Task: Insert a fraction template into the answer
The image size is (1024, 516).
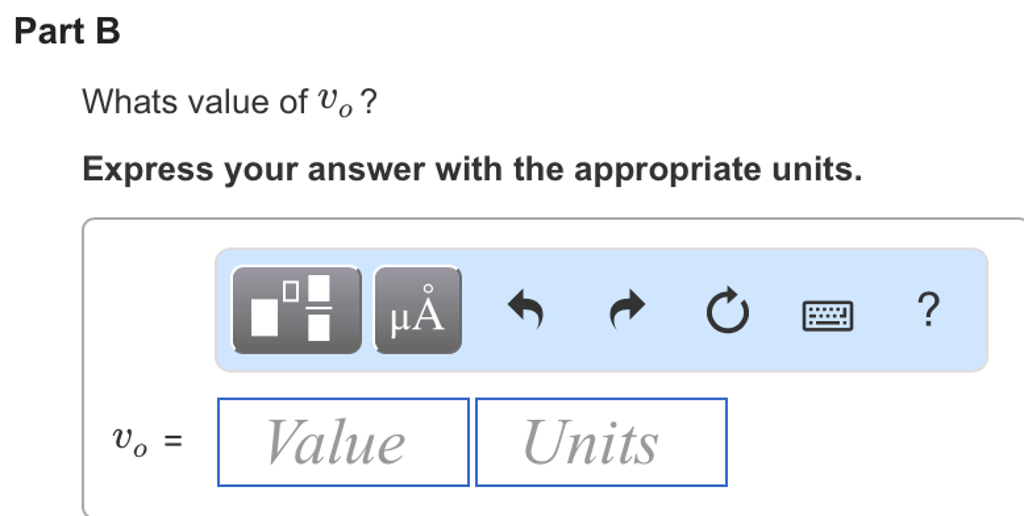Action: pos(296,310)
